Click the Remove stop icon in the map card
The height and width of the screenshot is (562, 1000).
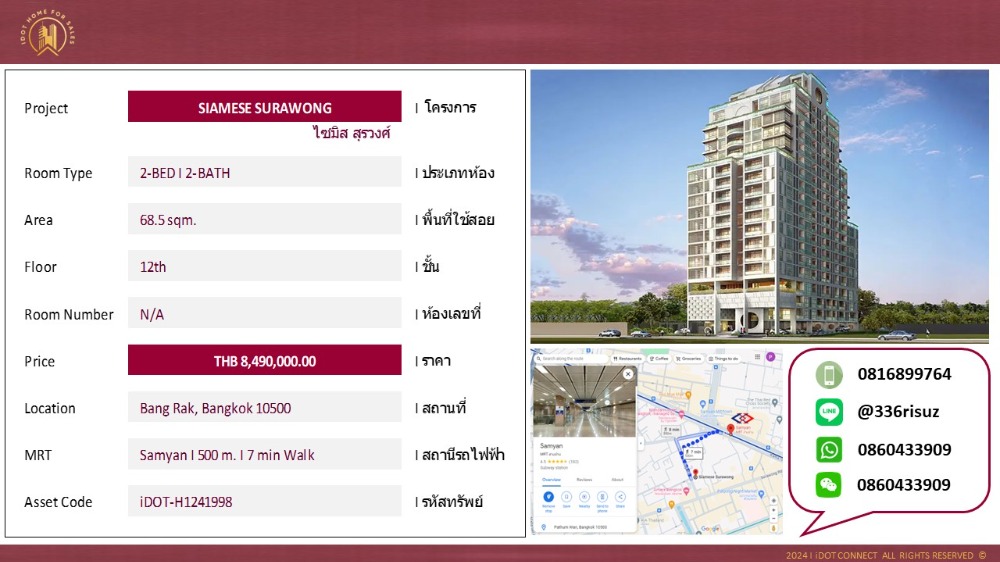[x=548, y=497]
